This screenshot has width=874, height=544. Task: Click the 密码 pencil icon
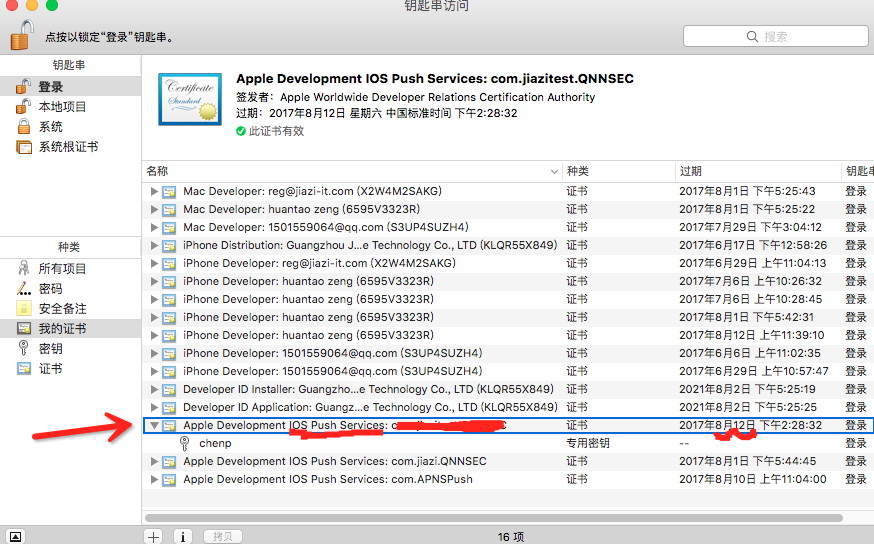point(23,289)
